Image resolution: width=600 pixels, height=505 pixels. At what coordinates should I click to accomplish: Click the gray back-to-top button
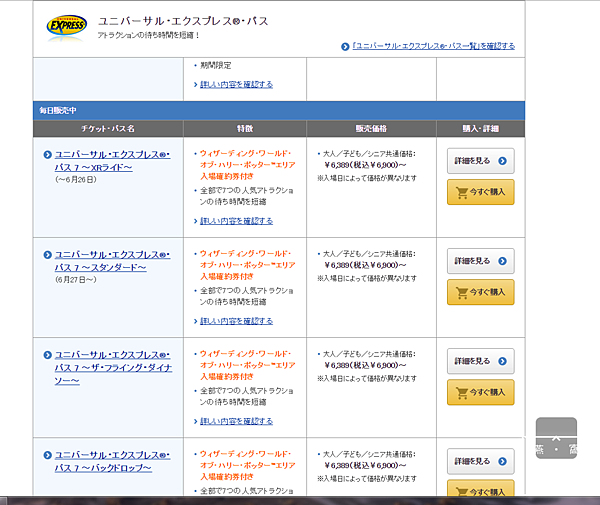pyautogui.click(x=556, y=438)
